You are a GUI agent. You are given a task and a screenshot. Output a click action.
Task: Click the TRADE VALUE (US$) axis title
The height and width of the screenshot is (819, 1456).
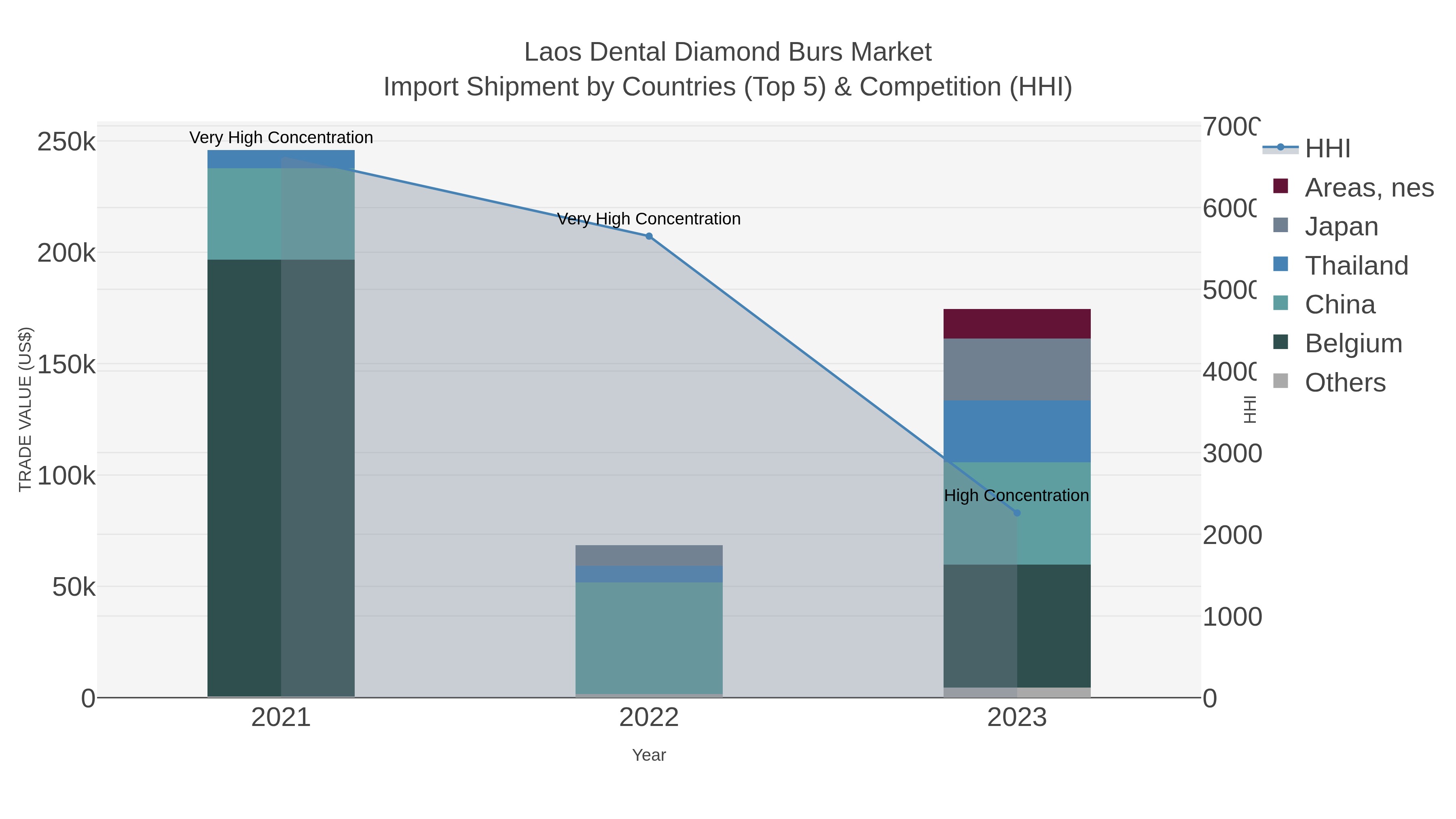pos(25,409)
